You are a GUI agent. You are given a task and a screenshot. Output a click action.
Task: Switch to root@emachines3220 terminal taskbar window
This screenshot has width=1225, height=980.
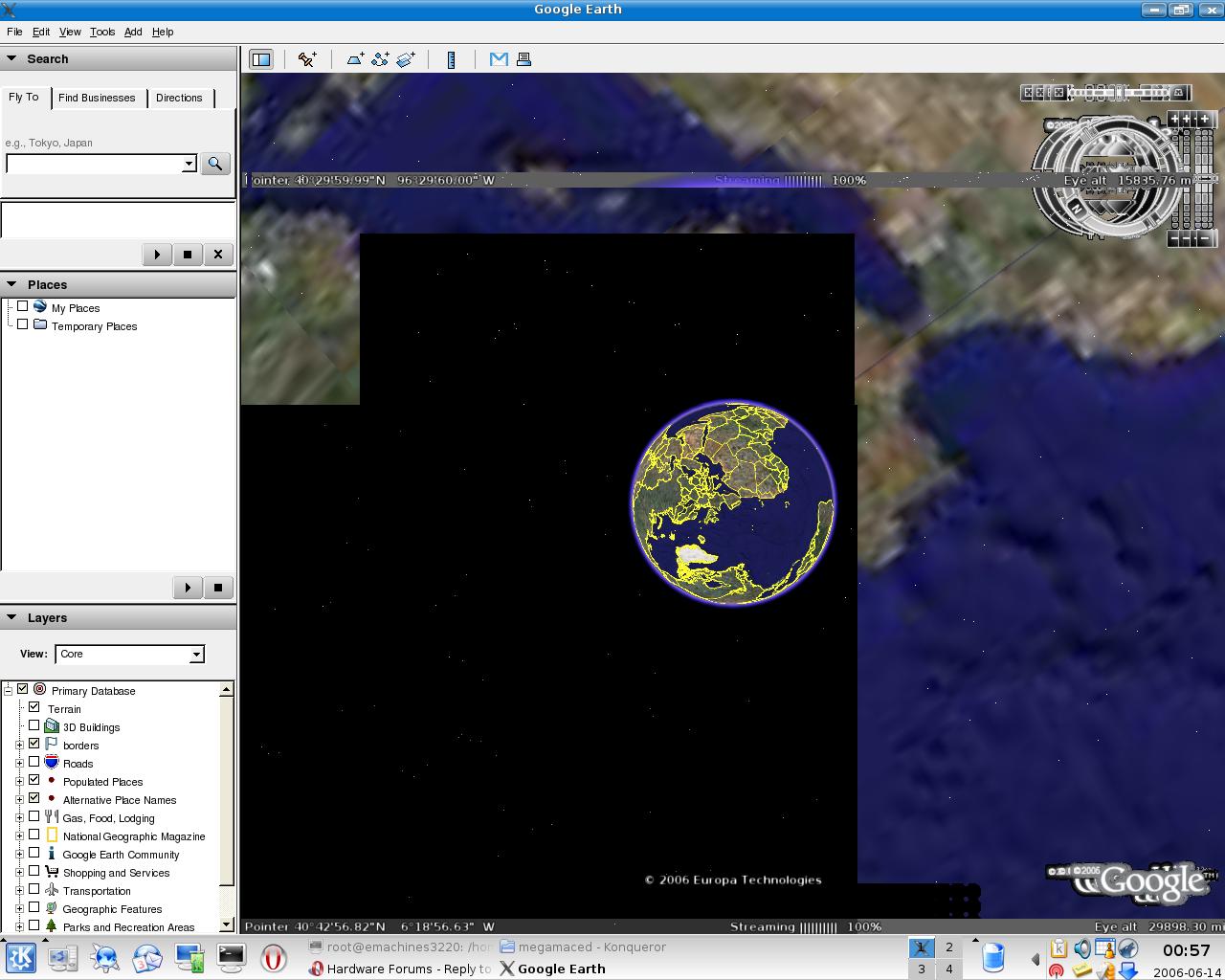(x=400, y=947)
